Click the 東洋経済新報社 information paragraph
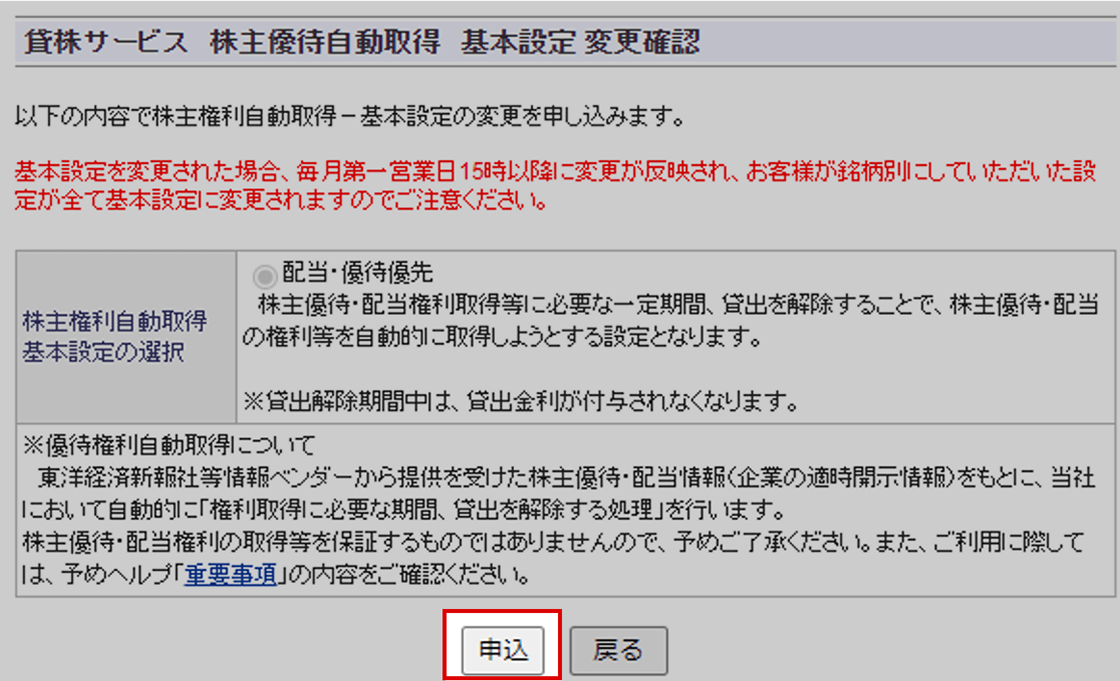The width and height of the screenshot is (1120, 681). 559,494
